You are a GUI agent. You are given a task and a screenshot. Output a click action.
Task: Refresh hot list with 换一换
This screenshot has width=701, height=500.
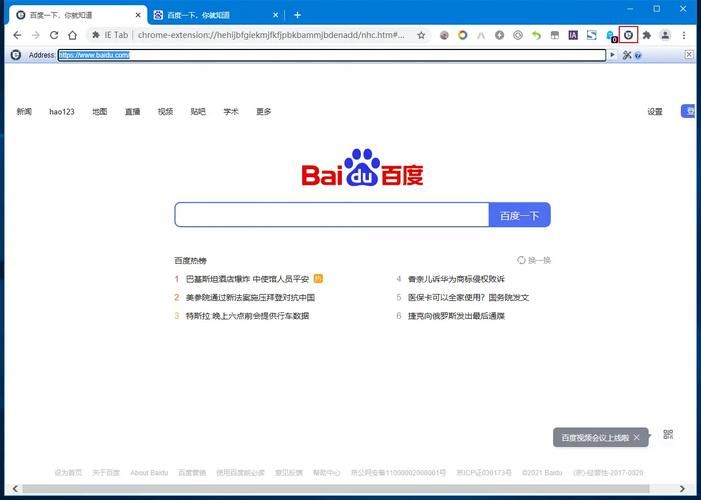click(x=534, y=260)
